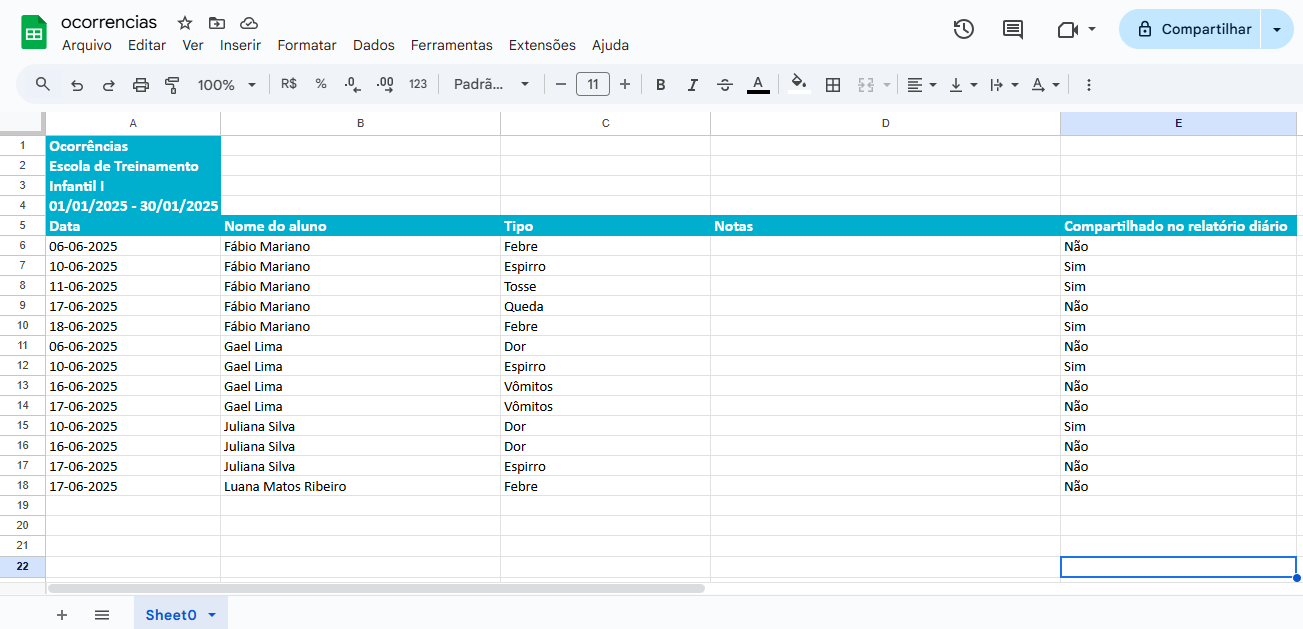
Task: Format as percent
Action: tap(321, 84)
